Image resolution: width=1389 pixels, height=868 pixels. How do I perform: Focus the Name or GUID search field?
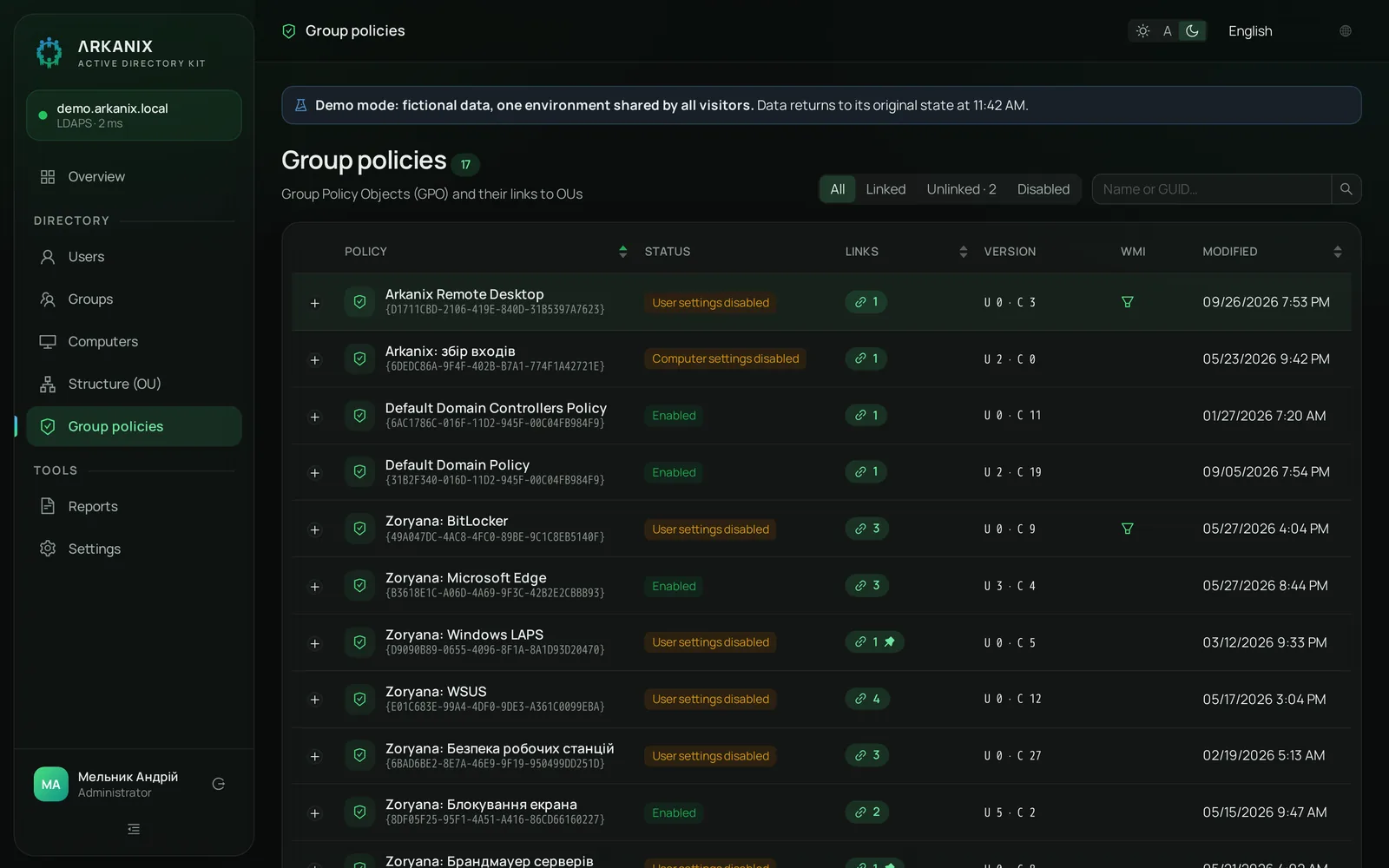pos(1212,189)
